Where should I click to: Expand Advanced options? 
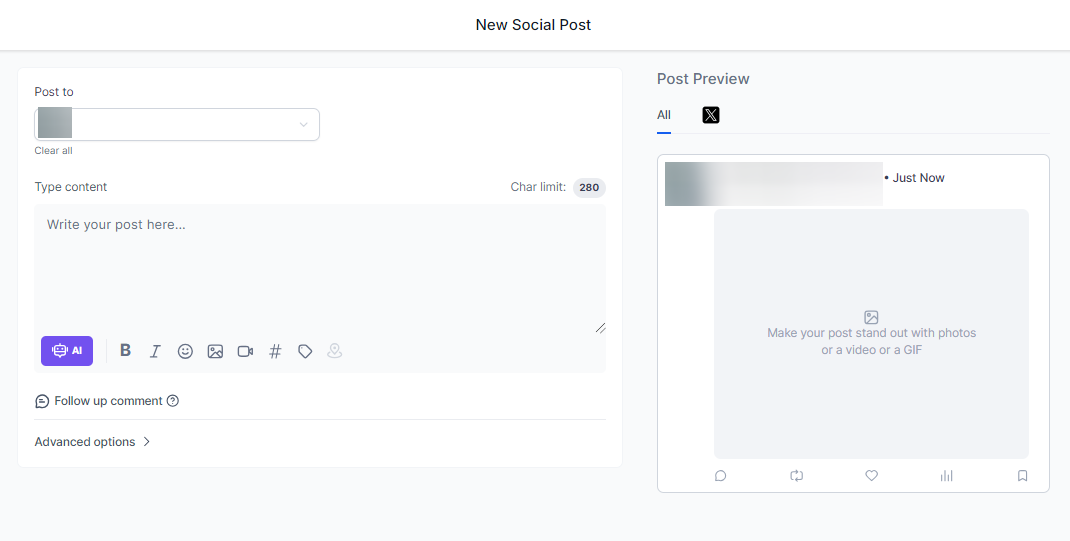point(92,442)
